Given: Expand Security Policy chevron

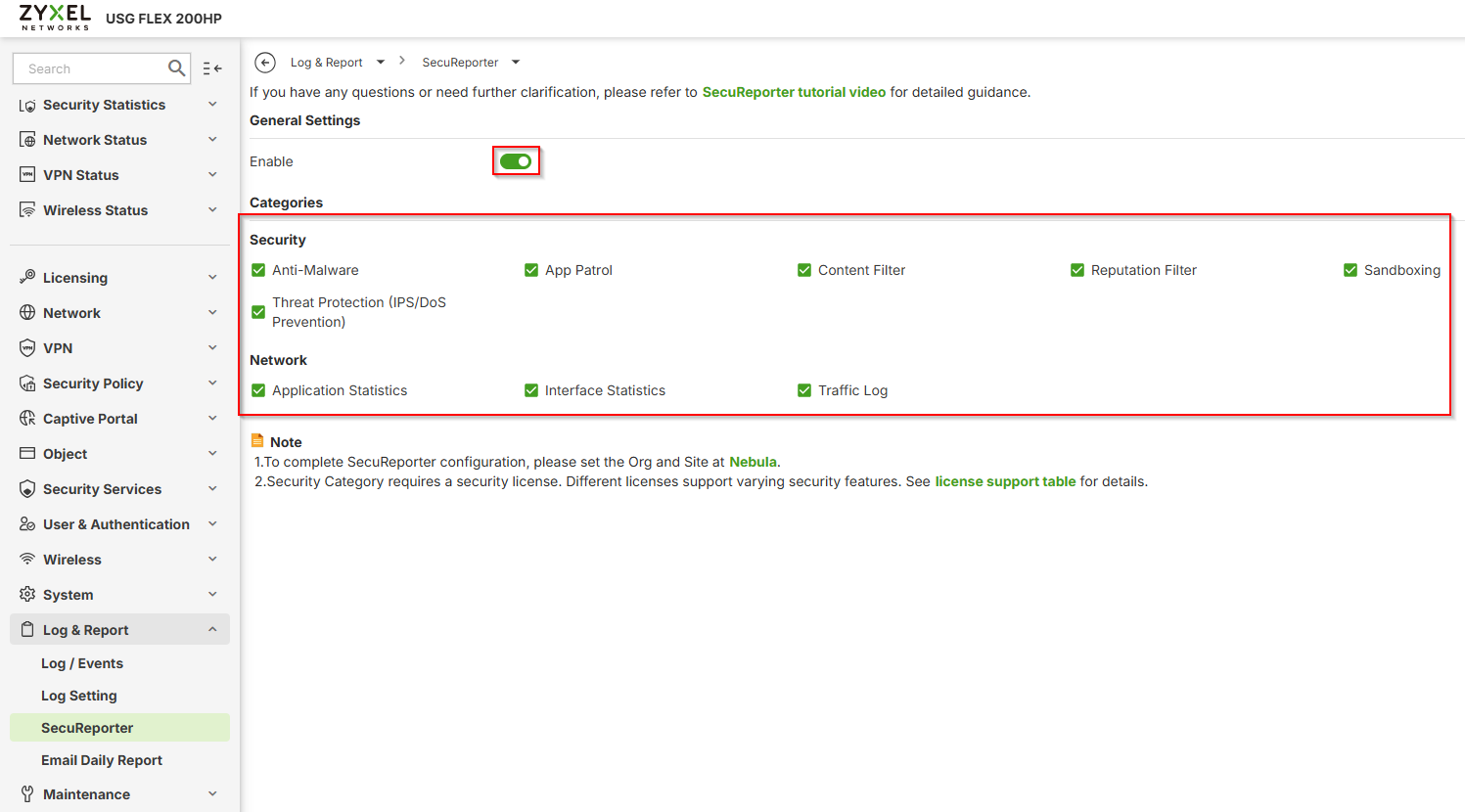Looking at the screenshot, I should click(212, 383).
